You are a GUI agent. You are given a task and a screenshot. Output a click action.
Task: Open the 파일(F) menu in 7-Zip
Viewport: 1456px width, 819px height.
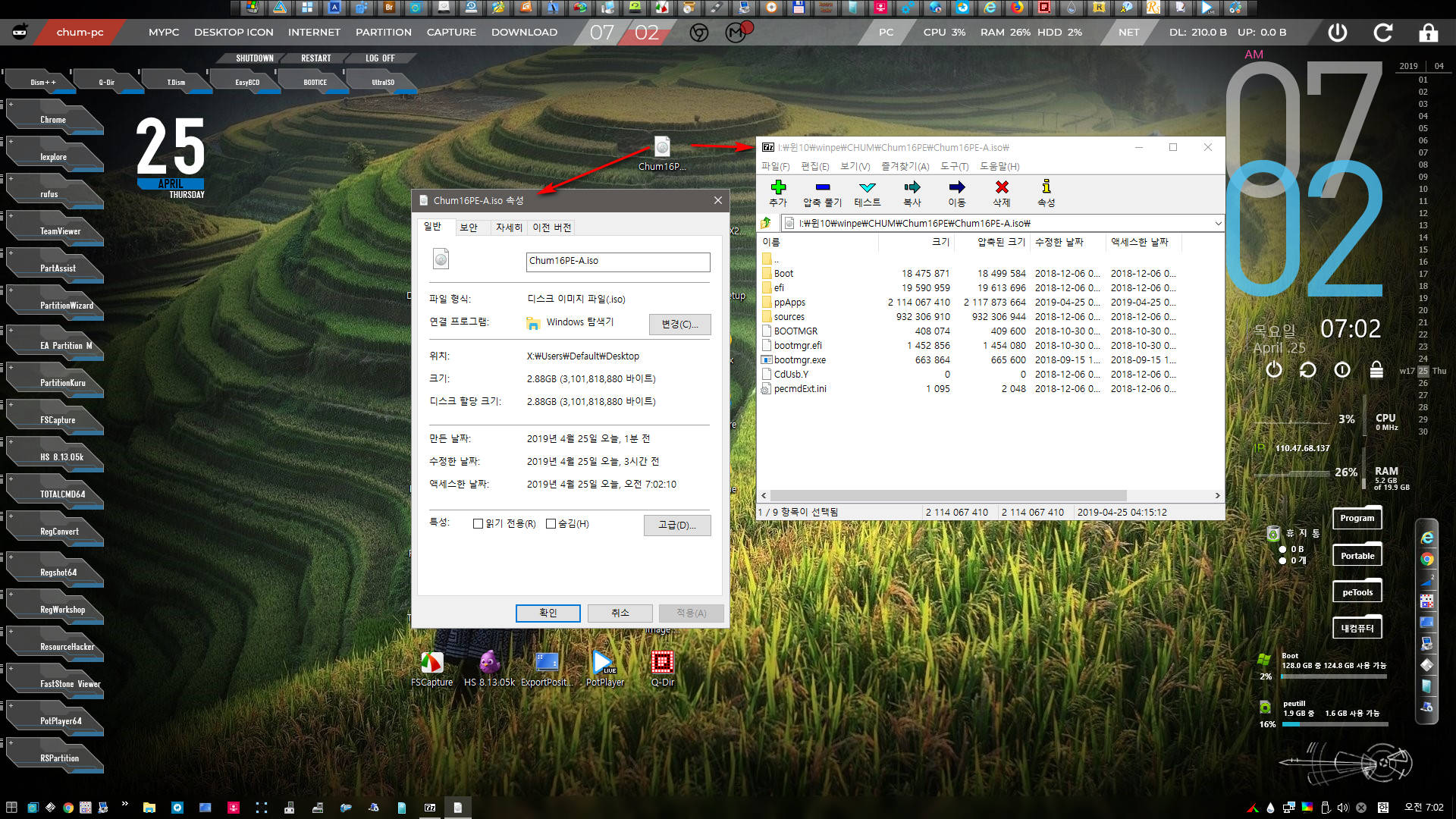[x=775, y=166]
